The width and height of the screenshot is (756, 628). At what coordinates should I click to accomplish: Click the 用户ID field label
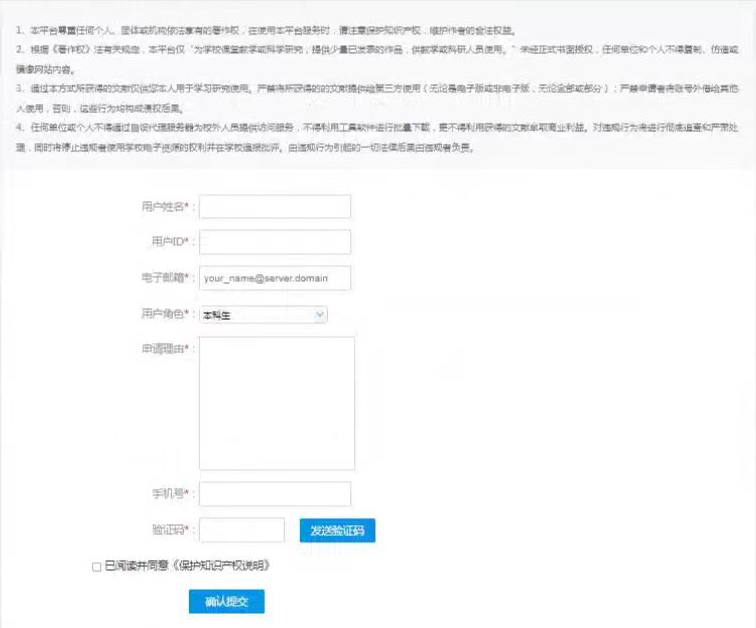[x=168, y=242]
